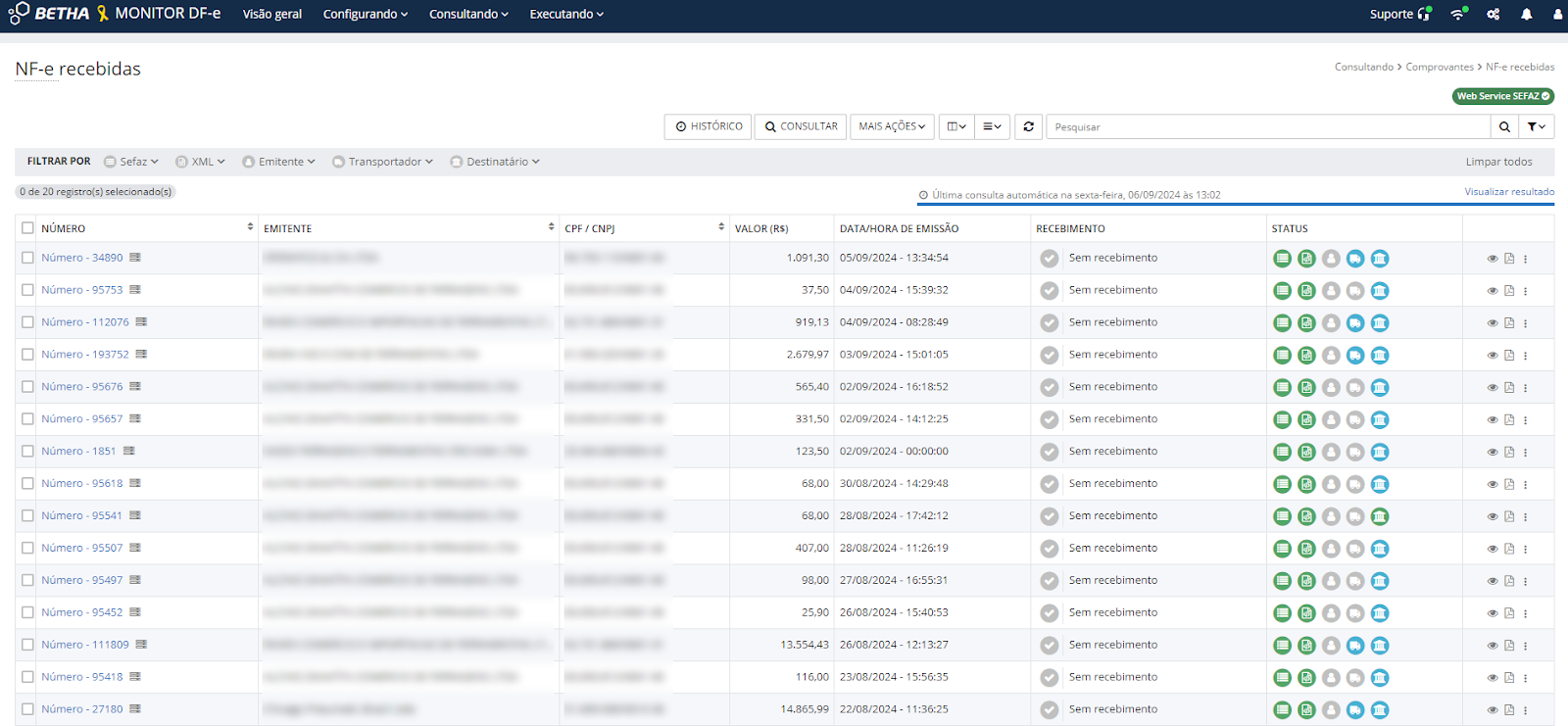This screenshot has height=726, width=1568.
Task: Open the Visão geral menu
Action: pos(272,14)
